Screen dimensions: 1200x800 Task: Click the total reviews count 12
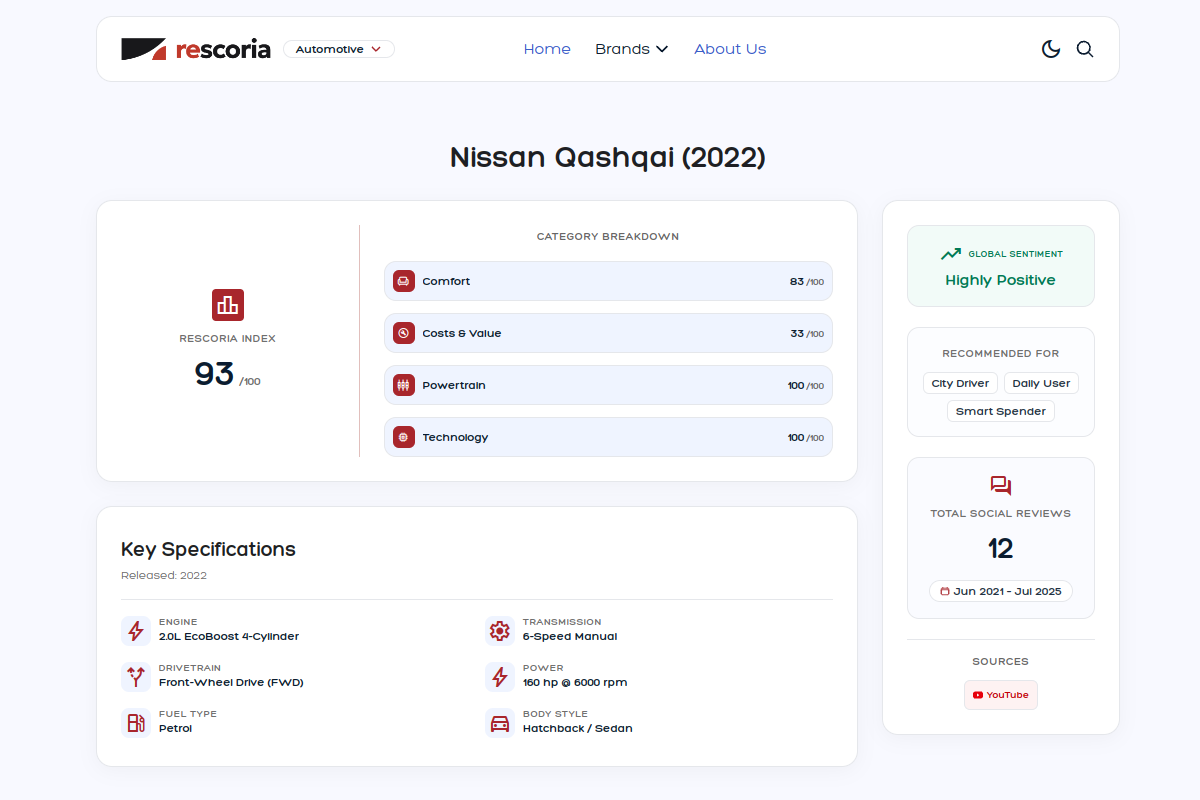(x=1001, y=549)
